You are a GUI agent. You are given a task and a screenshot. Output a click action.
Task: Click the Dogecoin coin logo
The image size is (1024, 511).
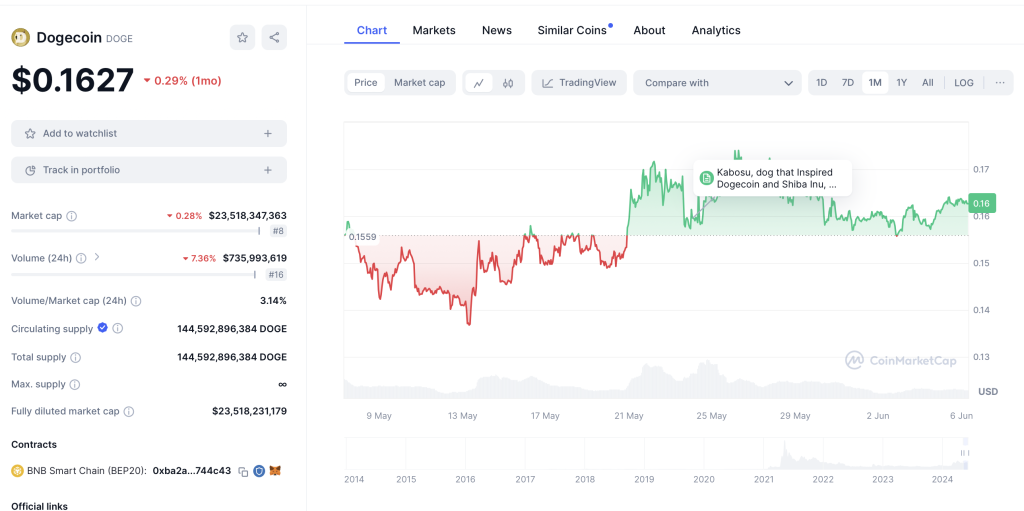point(20,37)
